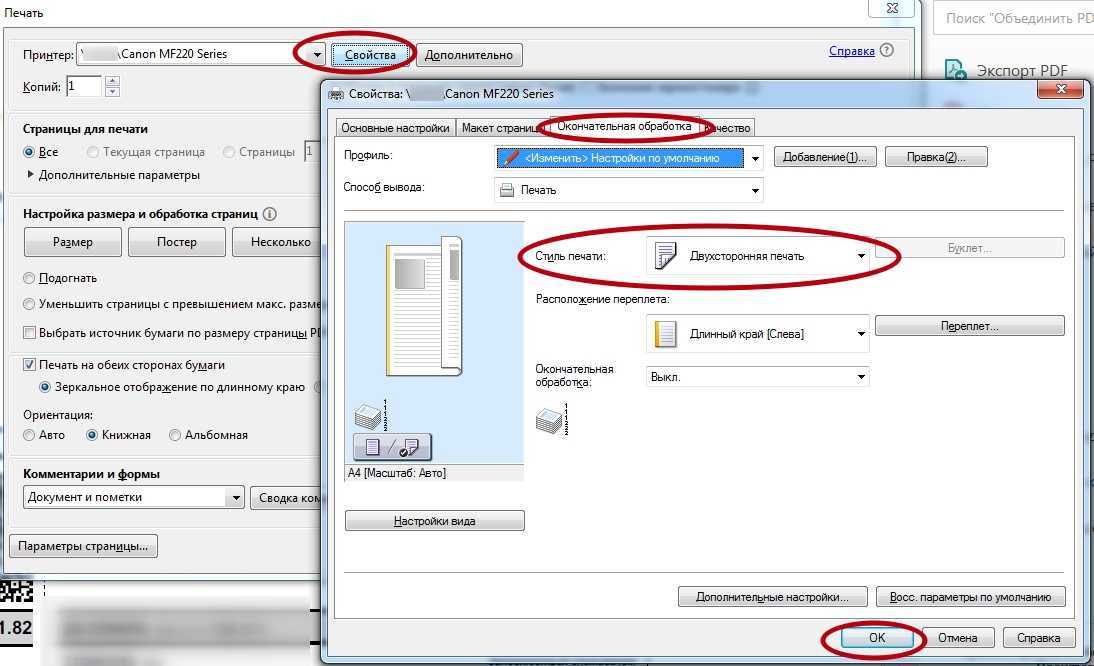Open Расположение переплета dropdown
This screenshot has height=666, width=1094.
click(758, 334)
